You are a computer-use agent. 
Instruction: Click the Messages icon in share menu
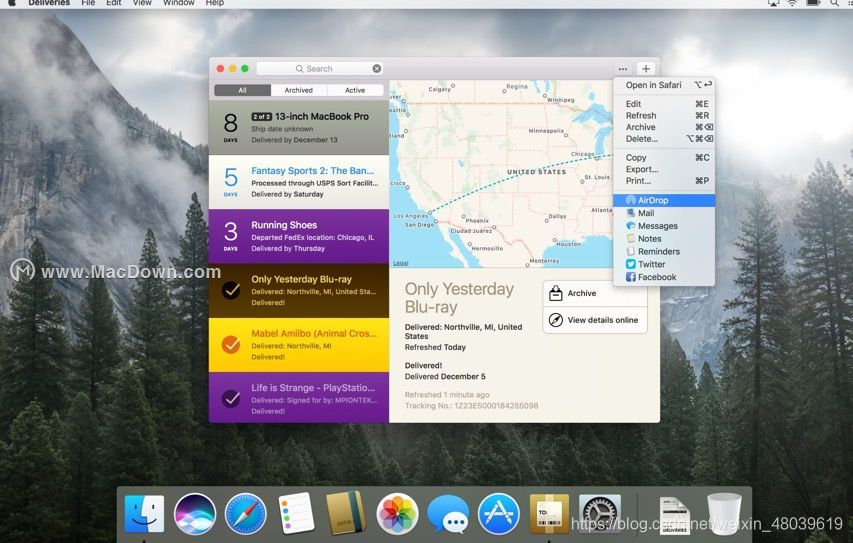(x=631, y=225)
